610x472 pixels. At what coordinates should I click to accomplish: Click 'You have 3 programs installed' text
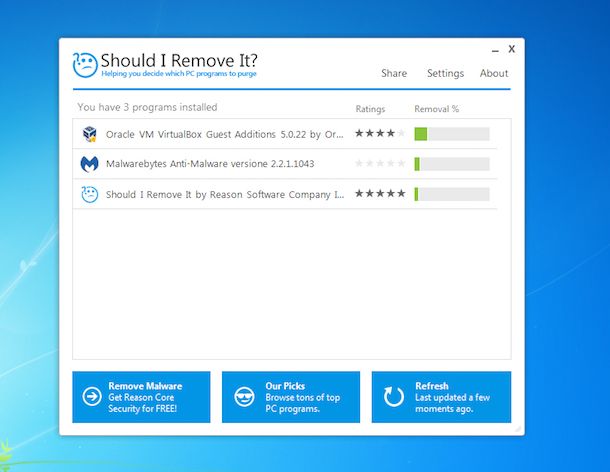tap(147, 107)
